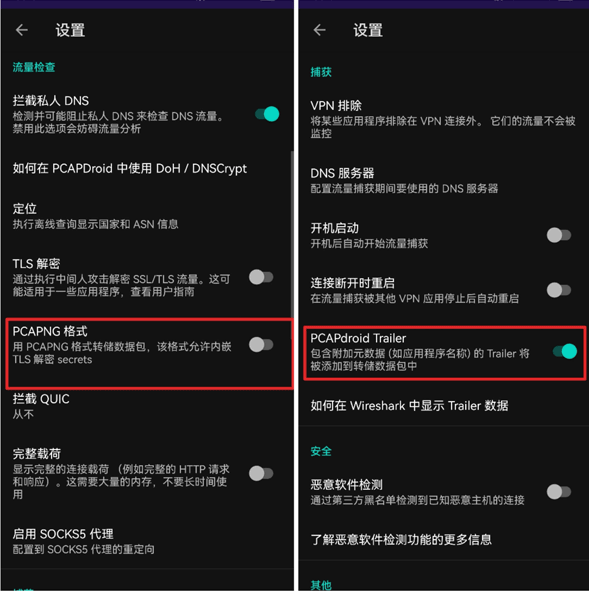Open the 拦截 QUIC option selector
The width and height of the screenshot is (589, 591).
147,406
